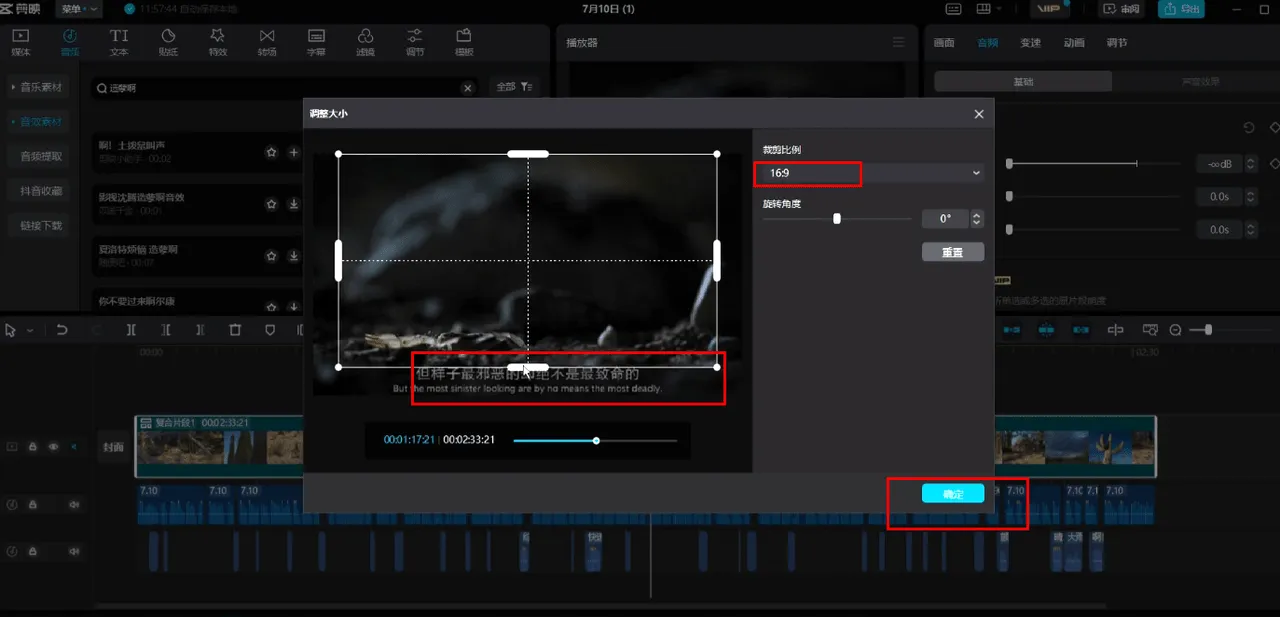
Task: Expand the 音乐素材 category
Action: 37,88
